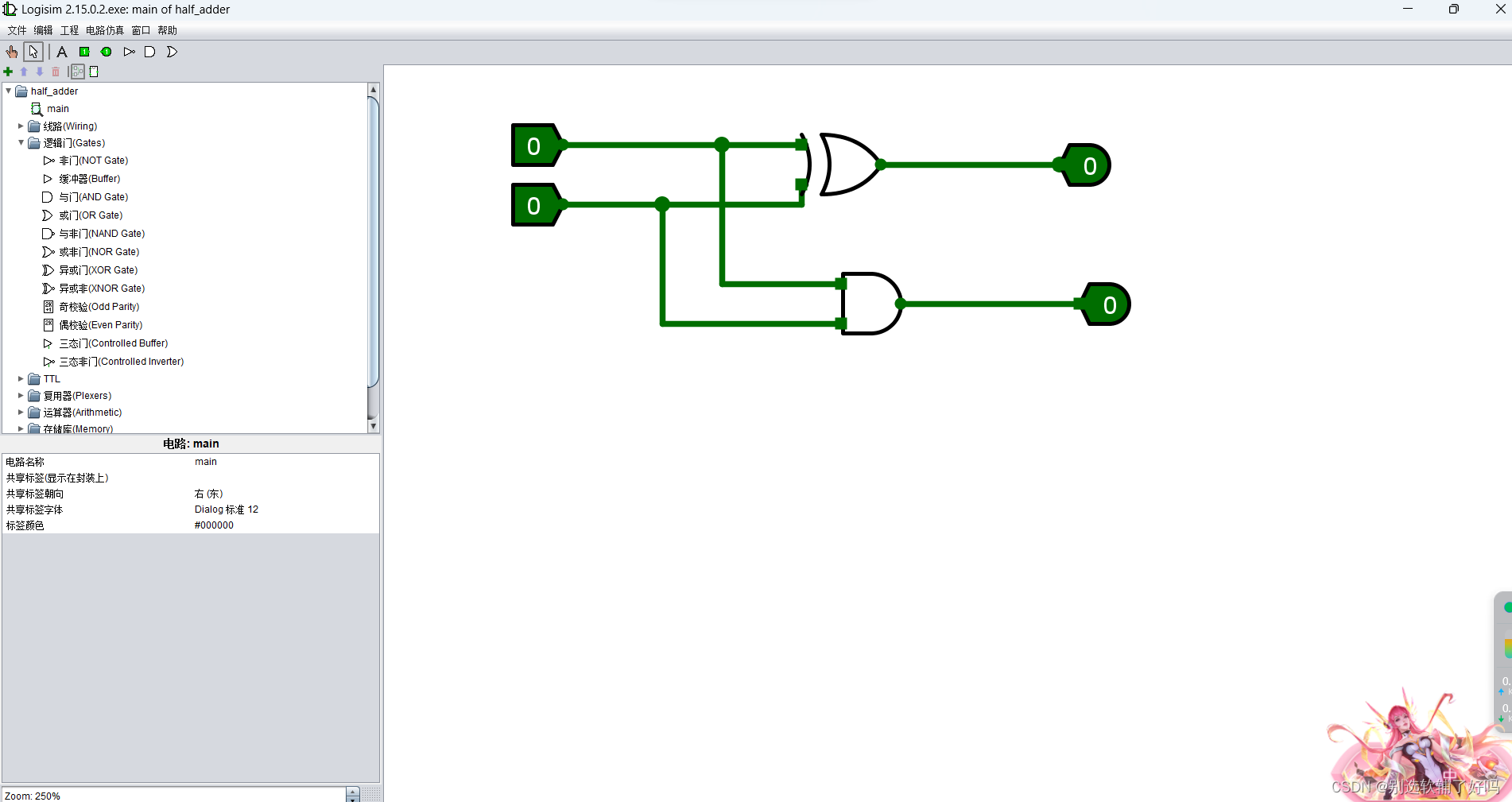Expand the TTL library folder
Image resolution: width=1512 pixels, height=802 pixels.
pos(21,379)
